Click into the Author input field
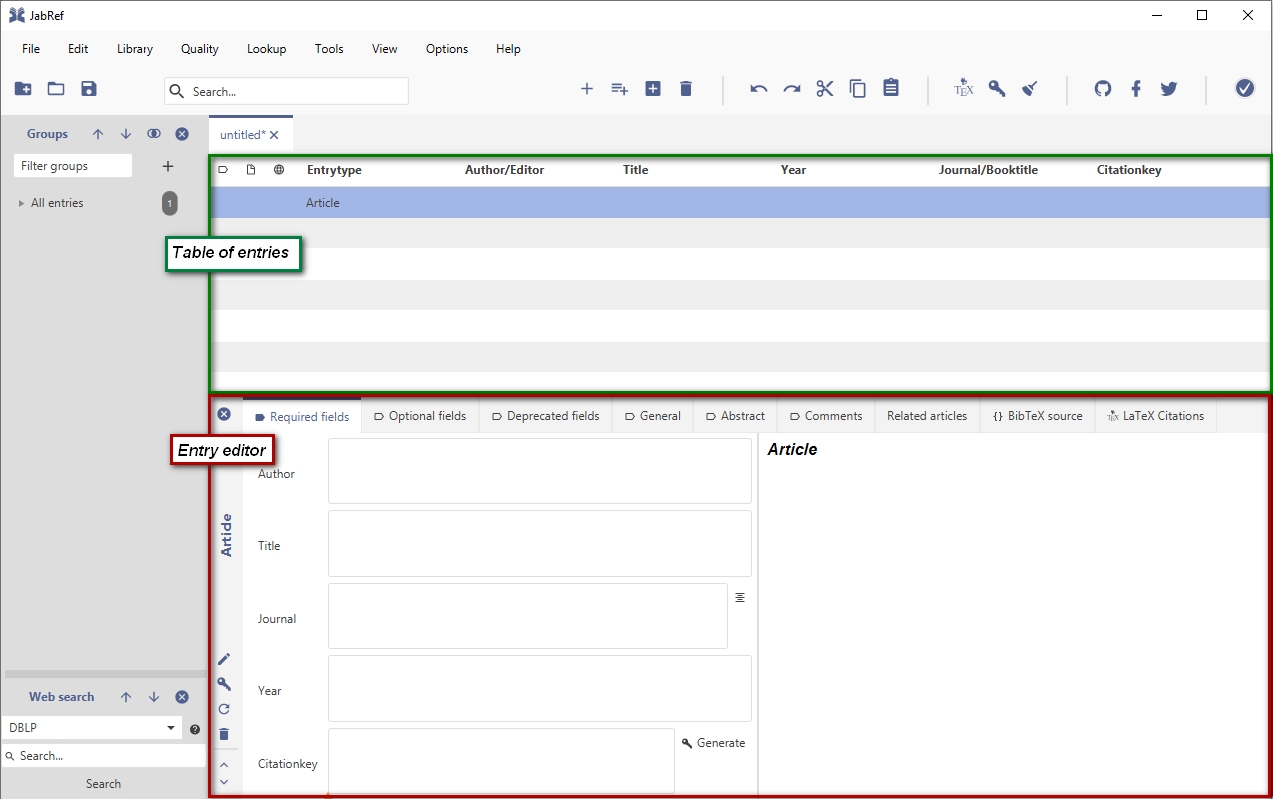The image size is (1273, 799). [x=540, y=471]
